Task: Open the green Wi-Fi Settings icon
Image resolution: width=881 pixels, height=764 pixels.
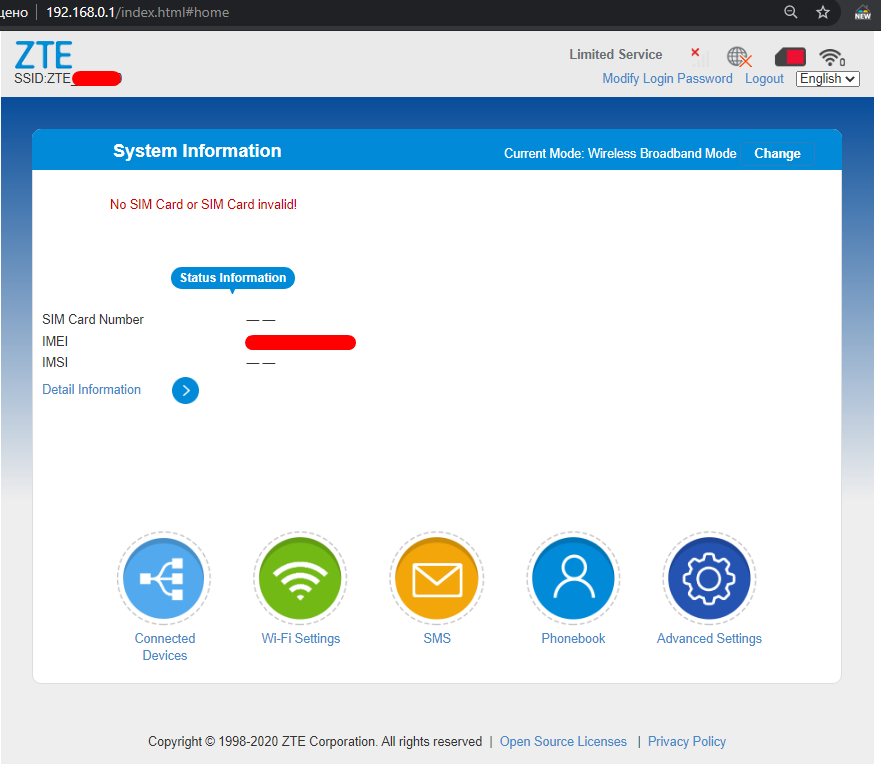Action: 300,578
